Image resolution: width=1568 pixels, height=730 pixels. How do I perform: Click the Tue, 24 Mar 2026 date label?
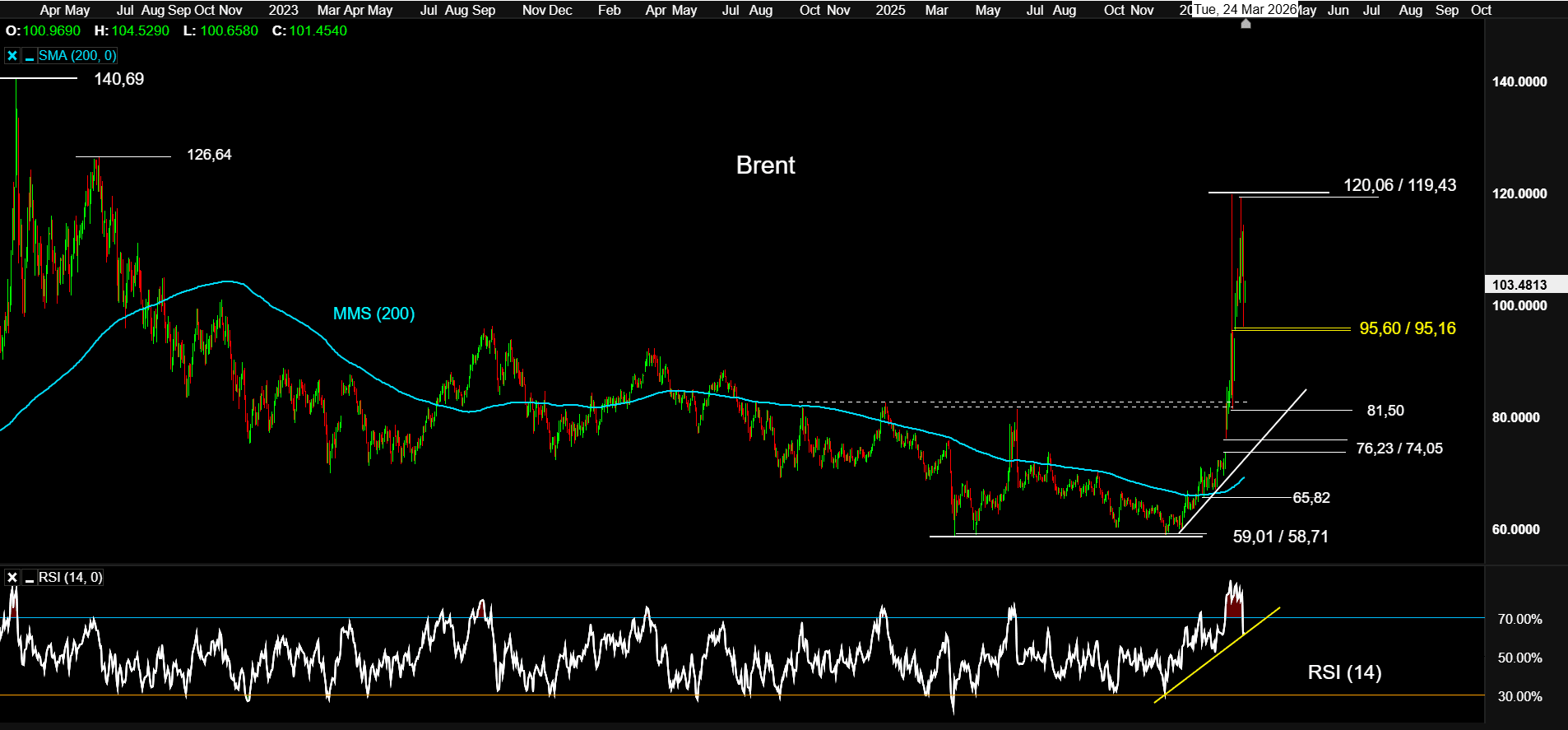[x=1245, y=10]
